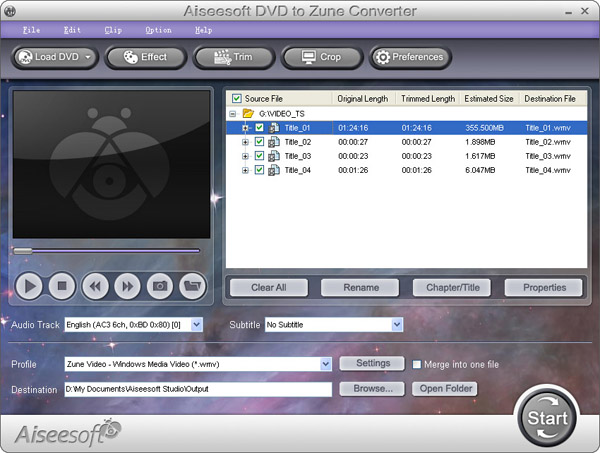Click the Destination path field
The image size is (600, 453).
(x=198, y=389)
